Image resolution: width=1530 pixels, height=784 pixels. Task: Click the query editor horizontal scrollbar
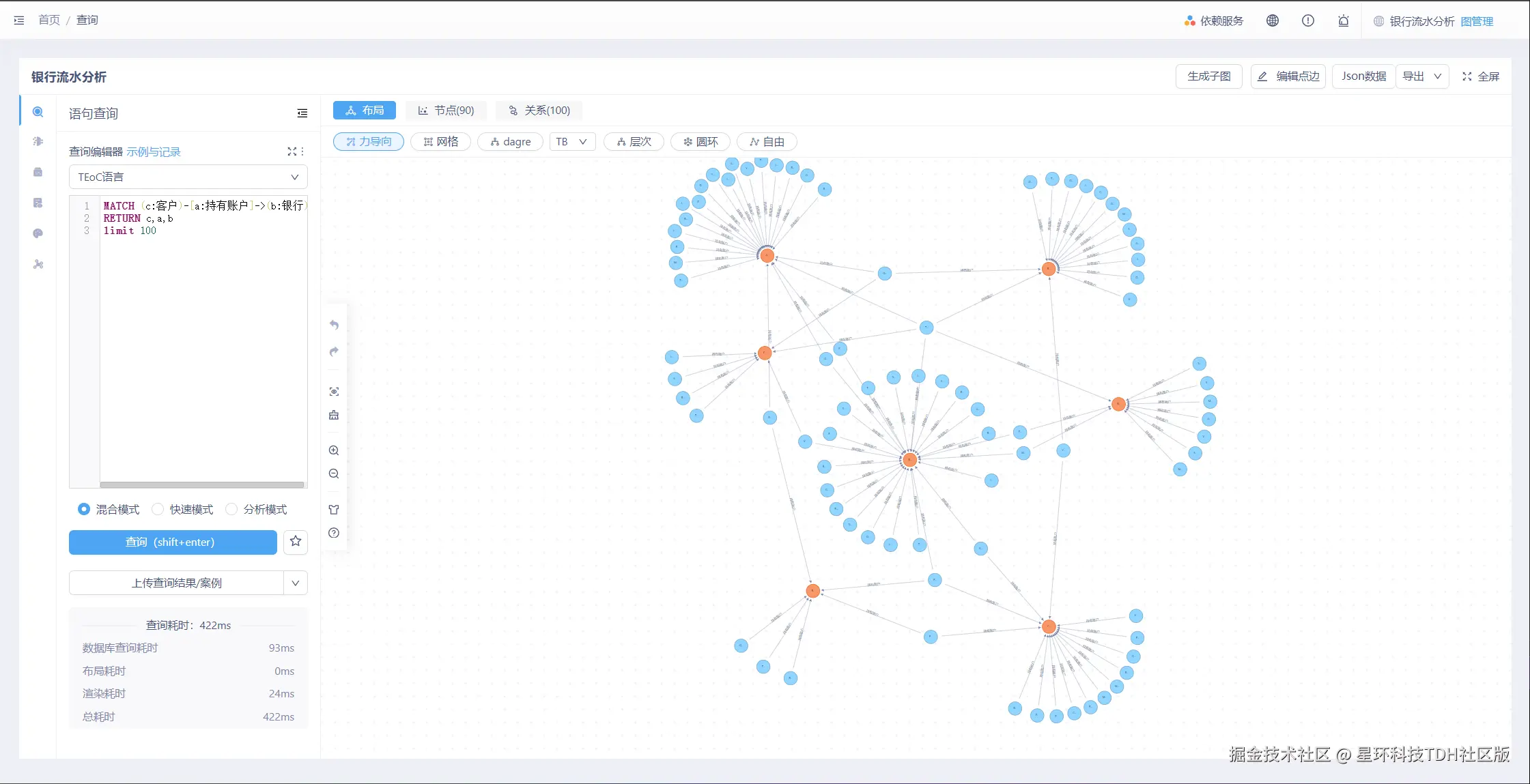point(202,484)
